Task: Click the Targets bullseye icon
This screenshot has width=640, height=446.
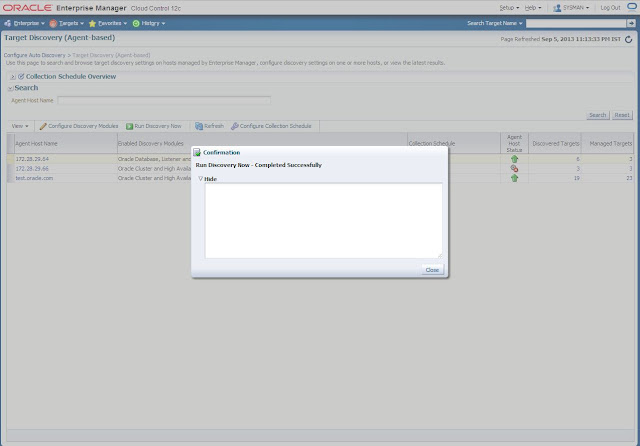Action: [x=53, y=24]
